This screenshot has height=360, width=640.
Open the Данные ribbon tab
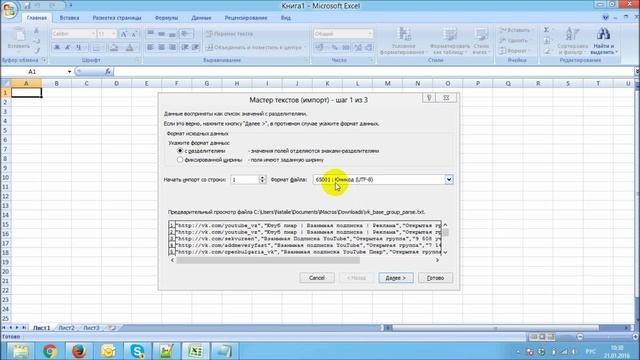201,18
